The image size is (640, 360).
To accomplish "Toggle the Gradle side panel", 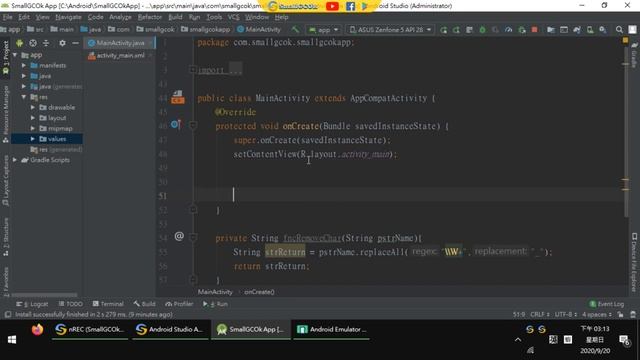I will point(634,55).
